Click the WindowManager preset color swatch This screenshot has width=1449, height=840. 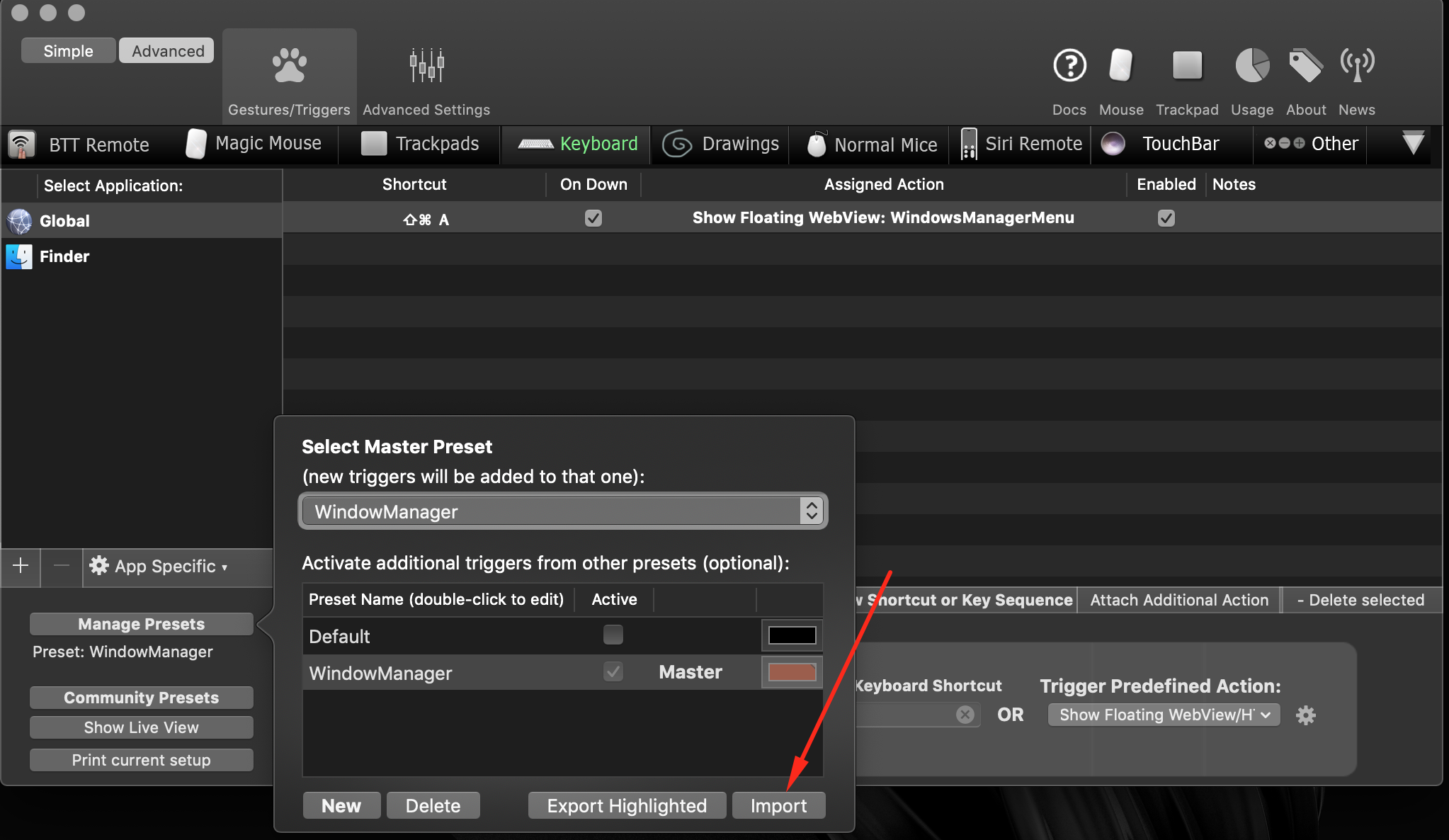click(792, 672)
